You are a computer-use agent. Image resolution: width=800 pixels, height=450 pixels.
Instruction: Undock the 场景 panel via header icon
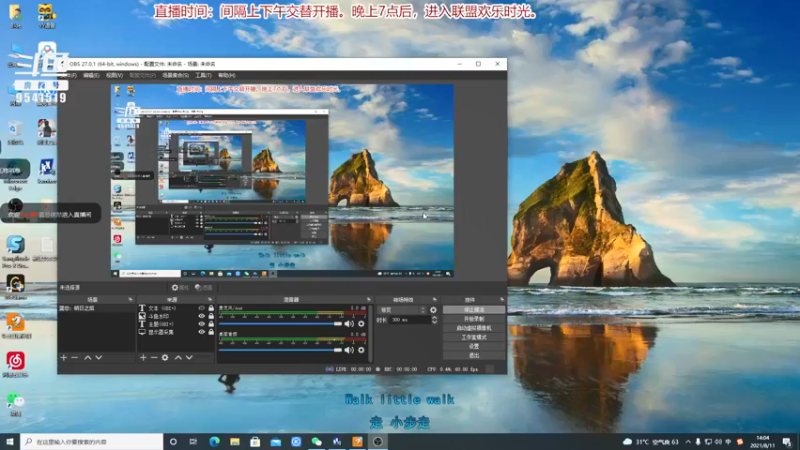coord(131,299)
